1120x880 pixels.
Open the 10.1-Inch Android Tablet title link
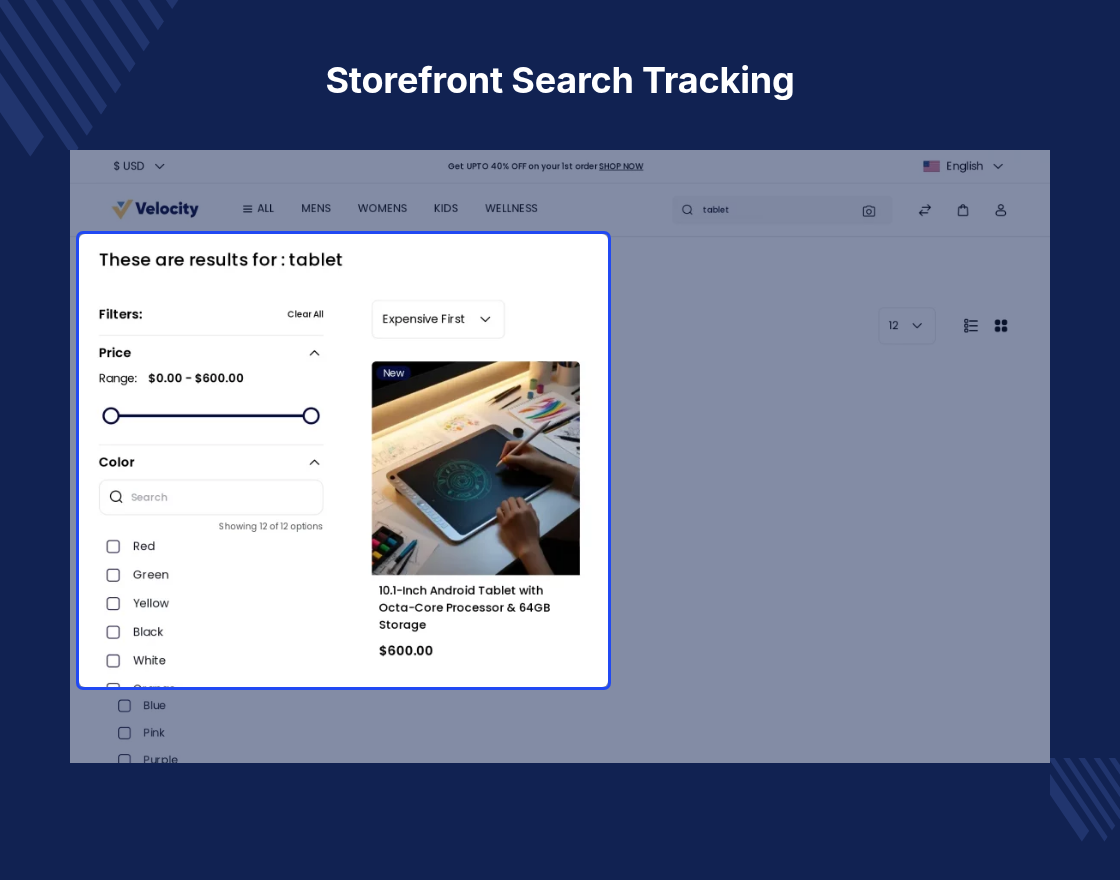point(464,607)
